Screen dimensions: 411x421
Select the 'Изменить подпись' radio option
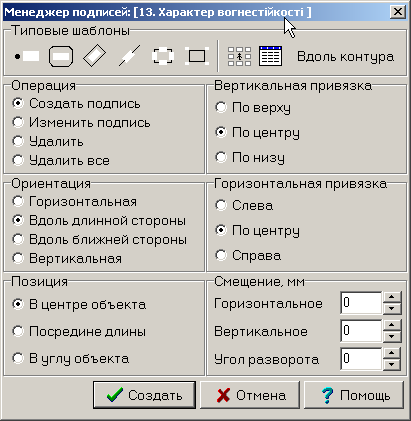tap(81, 123)
